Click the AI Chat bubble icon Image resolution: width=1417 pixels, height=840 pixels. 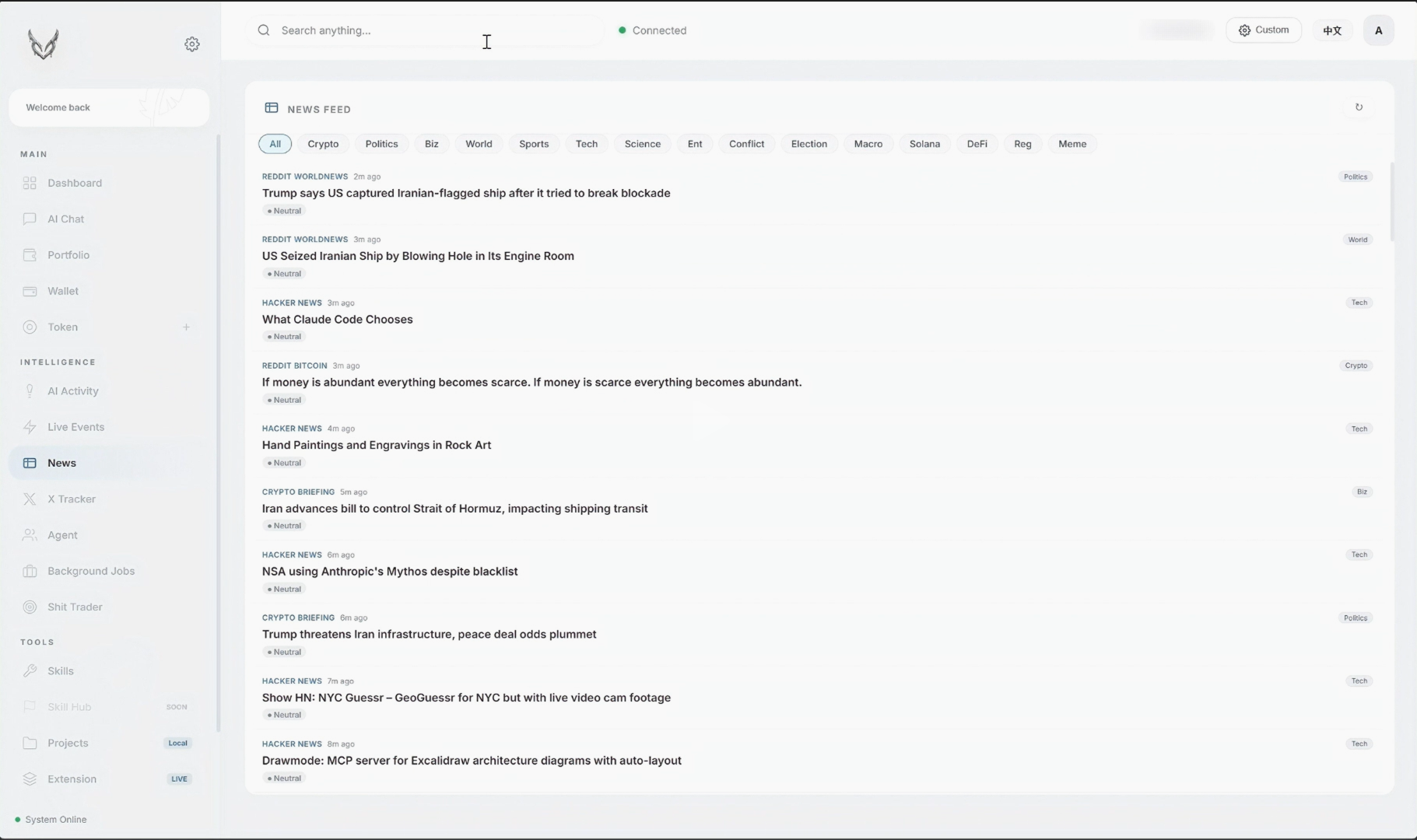(30, 219)
